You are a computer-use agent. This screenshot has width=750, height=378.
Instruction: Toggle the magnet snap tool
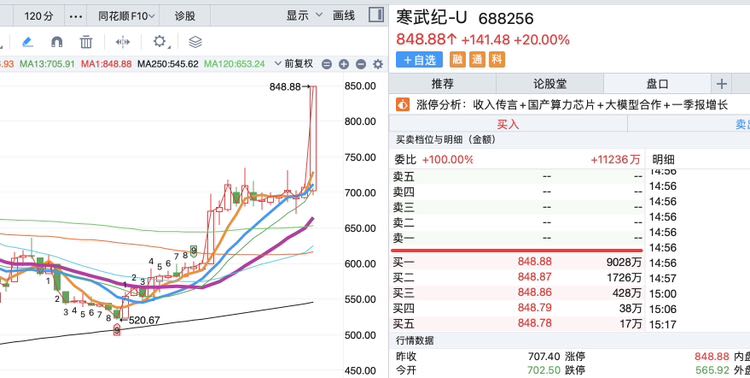coord(56,42)
